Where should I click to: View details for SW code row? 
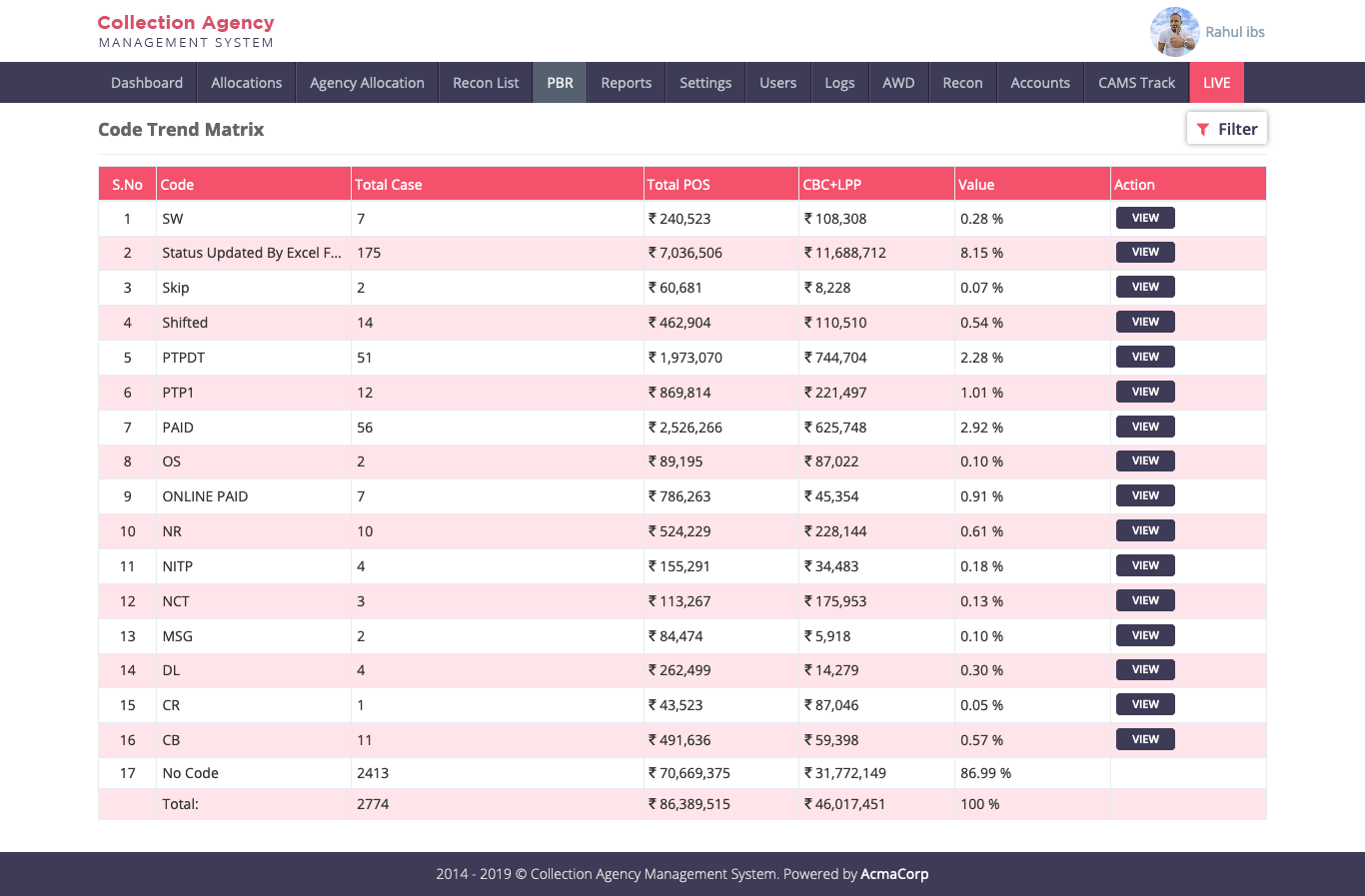(x=1145, y=218)
